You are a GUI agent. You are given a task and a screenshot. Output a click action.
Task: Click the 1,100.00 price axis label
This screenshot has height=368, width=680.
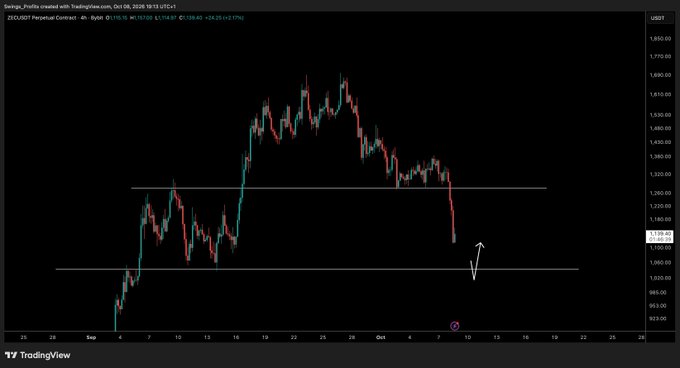pos(660,248)
